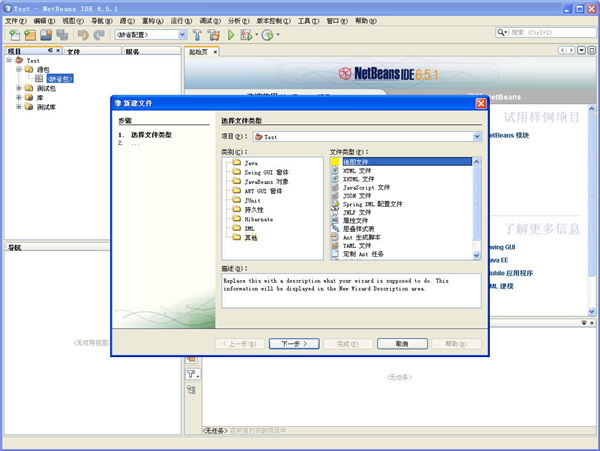The width and height of the screenshot is (600, 451).
Task: Expand the 库 tree node
Action: (18, 97)
